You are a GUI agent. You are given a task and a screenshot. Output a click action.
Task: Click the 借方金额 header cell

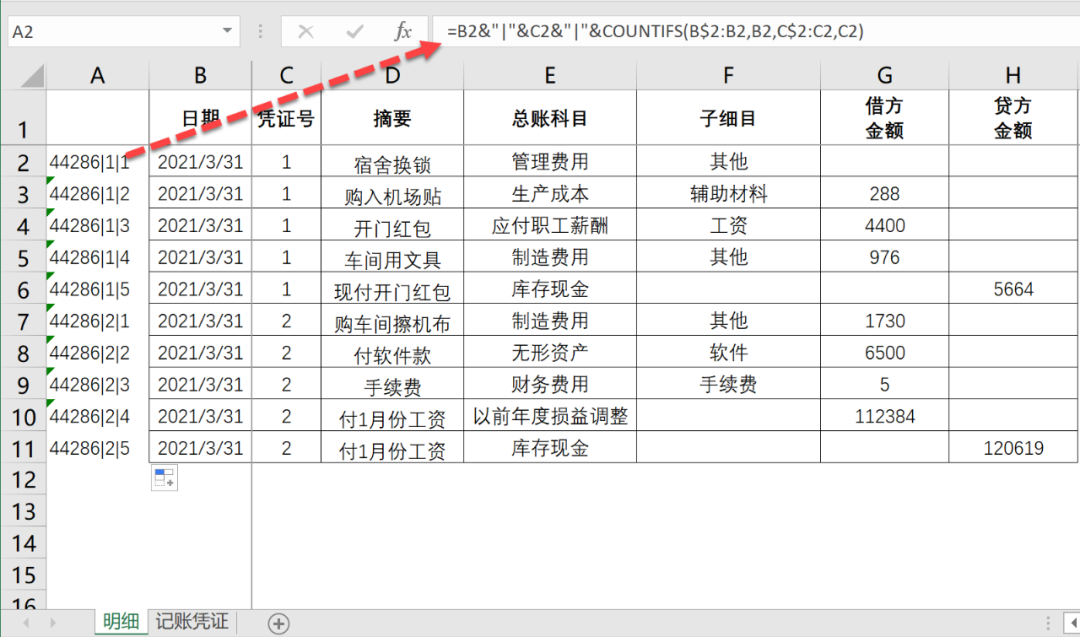[x=884, y=118]
